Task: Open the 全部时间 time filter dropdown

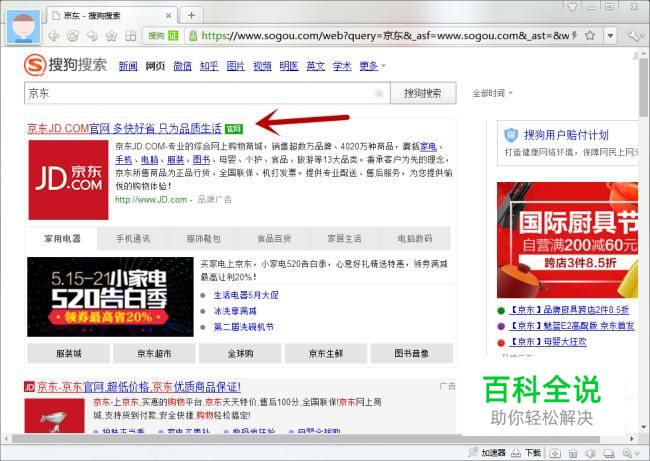Action: click(493, 93)
